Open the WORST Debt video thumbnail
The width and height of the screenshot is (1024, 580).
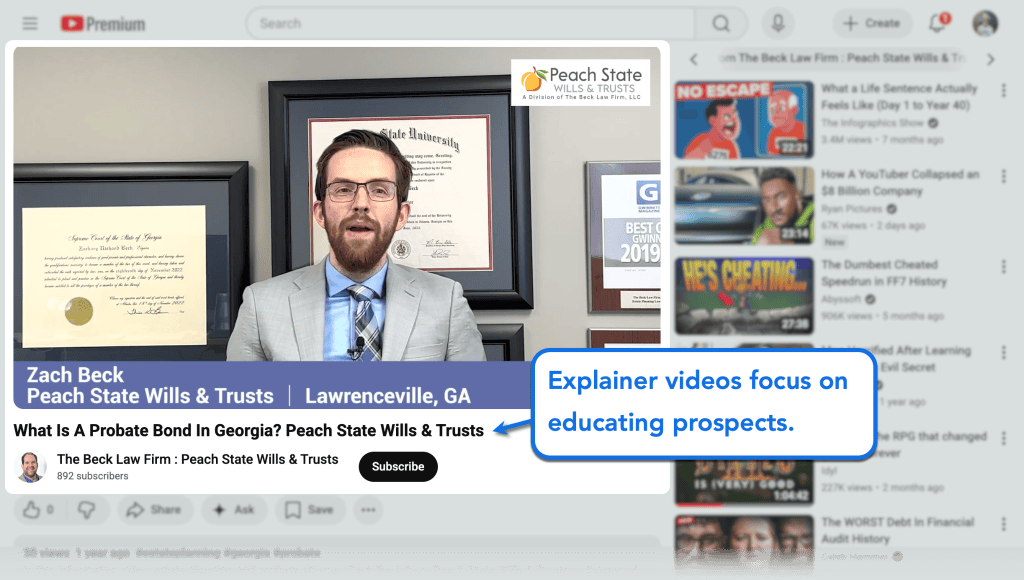tap(744, 541)
